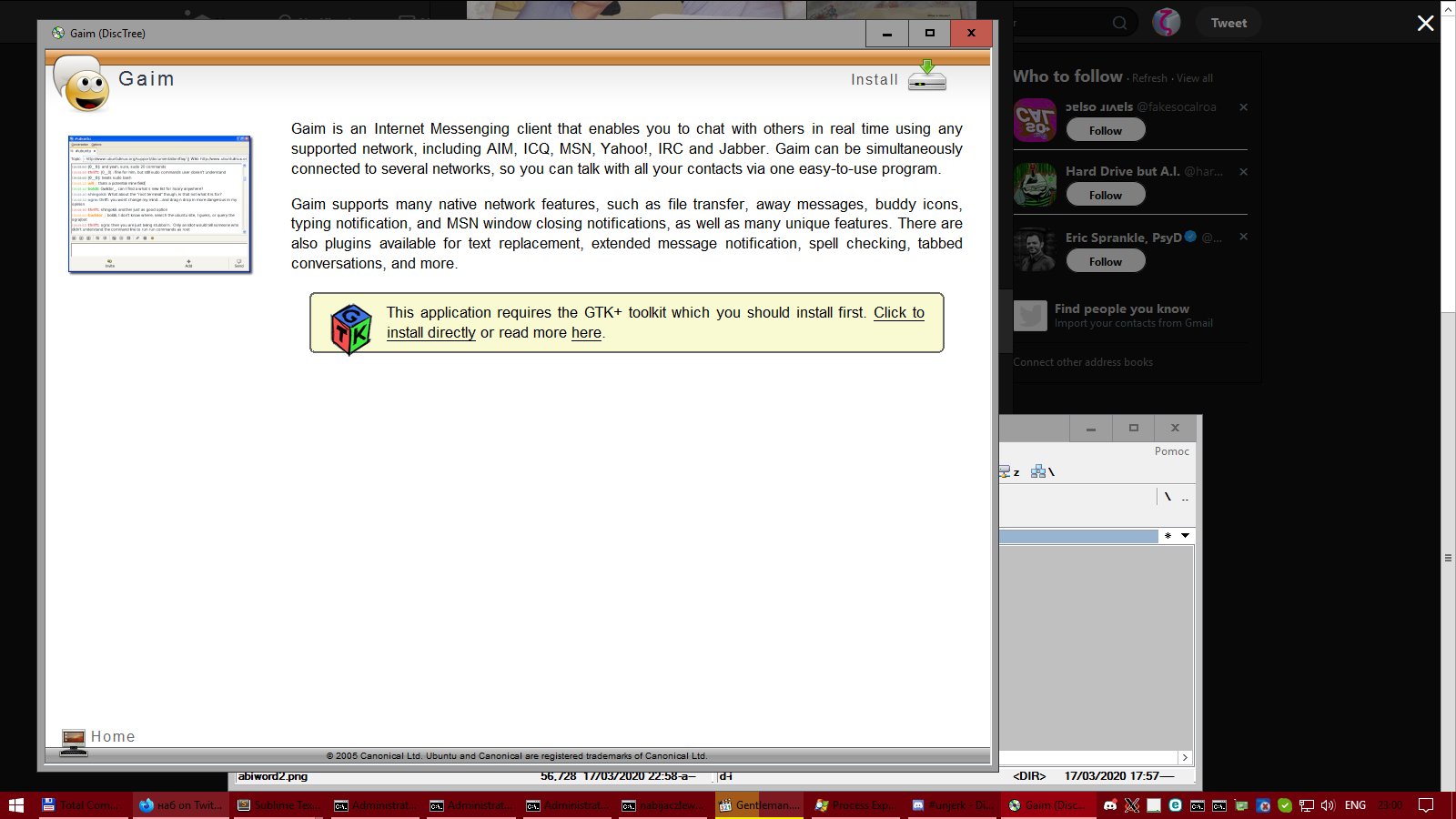Screen dimensions: 1456x819
Task: Click the asterisk favorites button
Action: (1168, 536)
